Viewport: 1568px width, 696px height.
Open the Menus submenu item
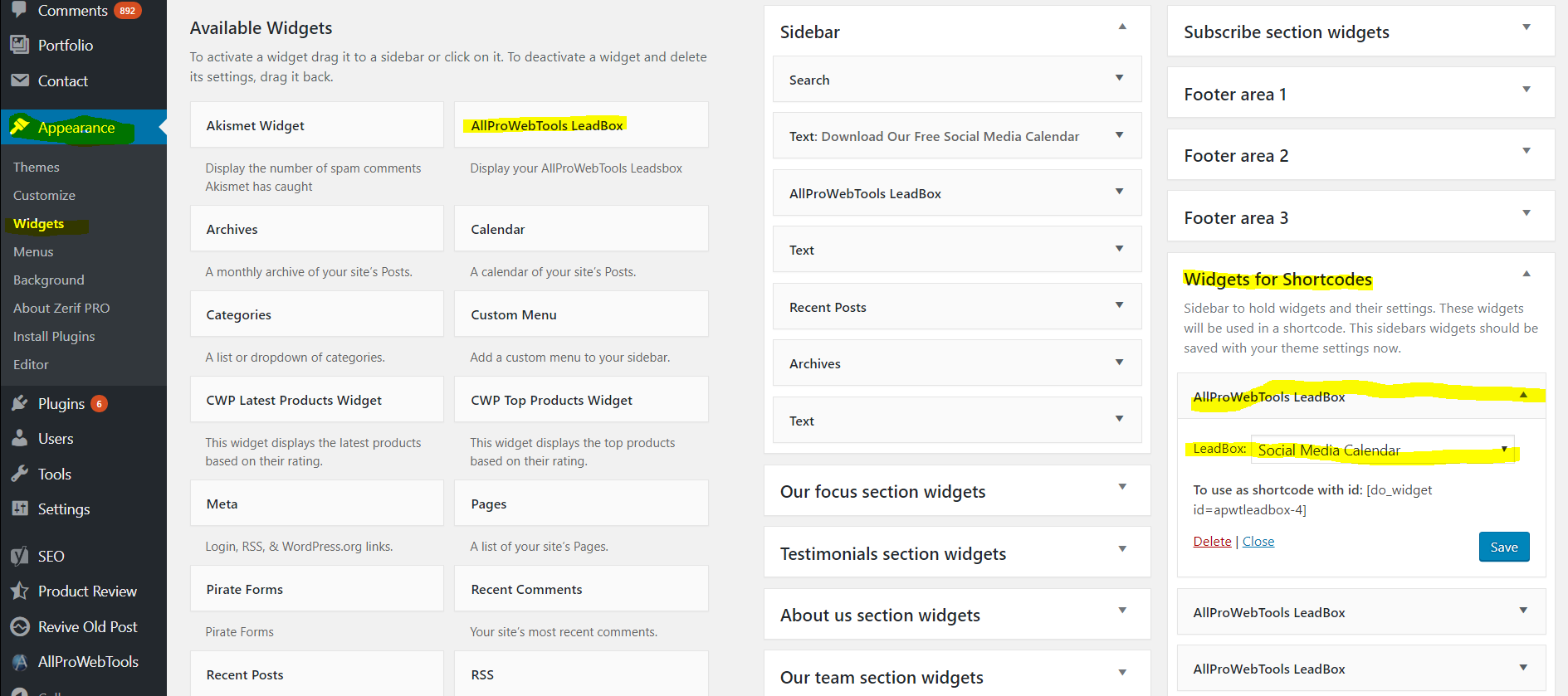click(33, 251)
